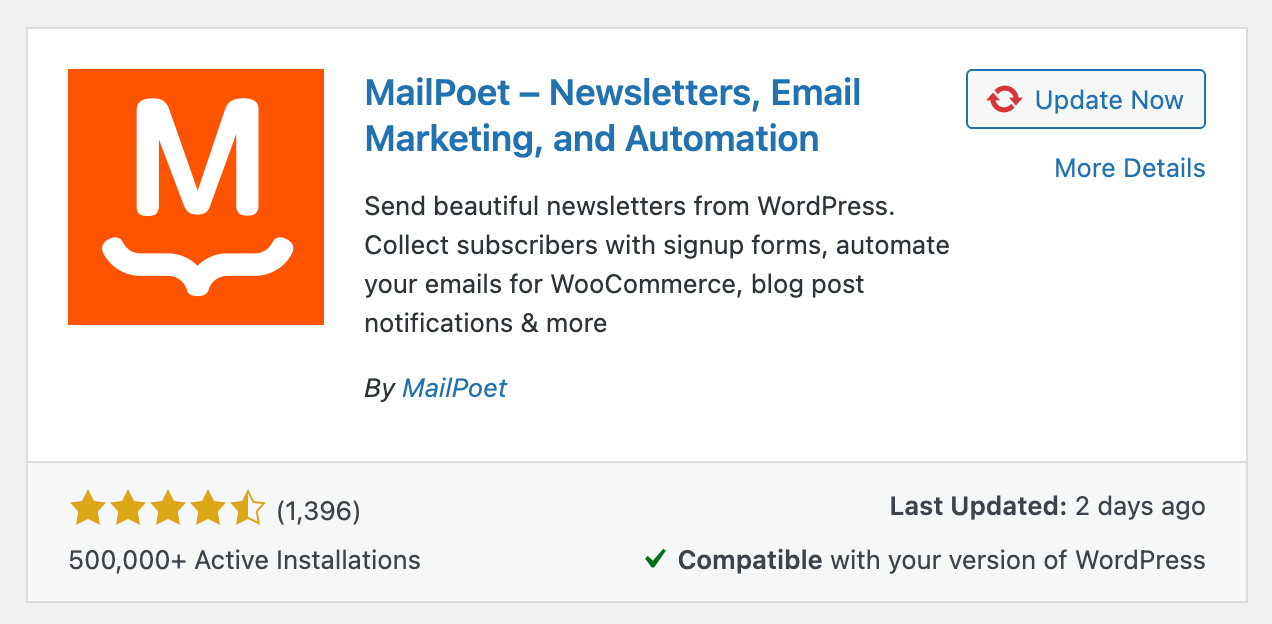Open More Details for MailPoet
Viewport: 1272px width, 624px height.
pos(1129,168)
